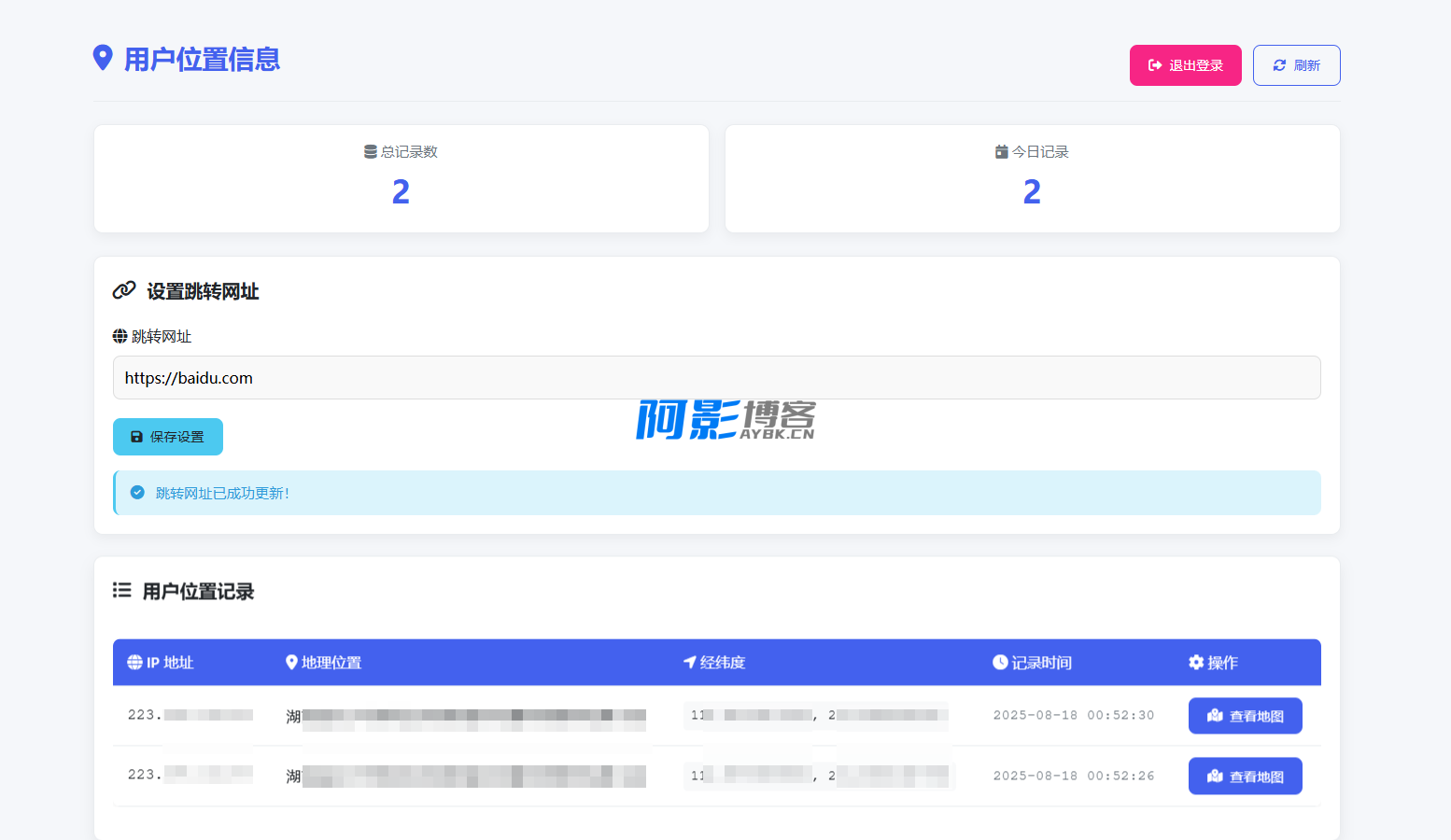The image size is (1451, 840).
Task: Click the calendar icon next to 今日记录
Action: pyautogui.click(x=1001, y=152)
